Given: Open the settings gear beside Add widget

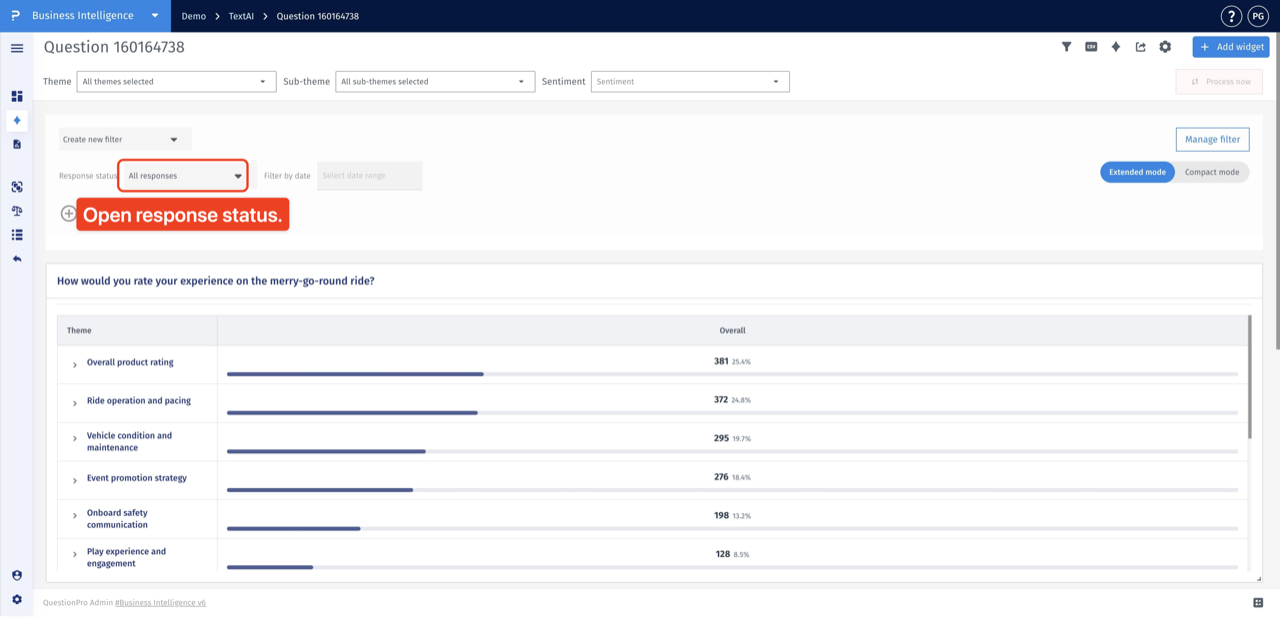Looking at the screenshot, I should pos(1165,47).
